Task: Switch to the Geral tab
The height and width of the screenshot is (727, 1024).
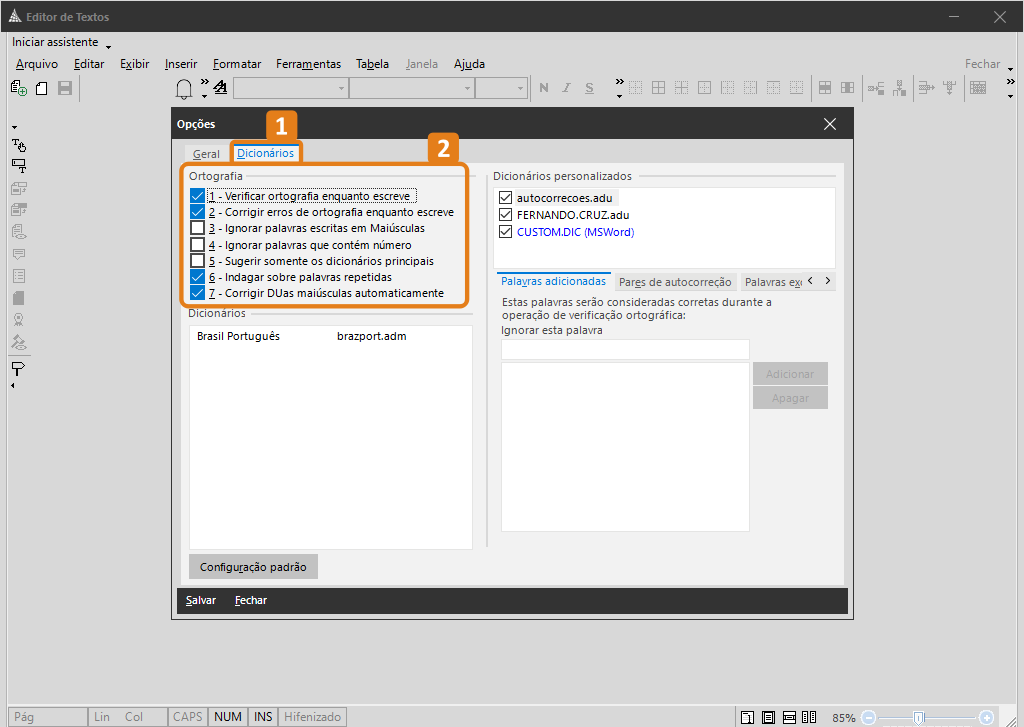Action: pyautogui.click(x=206, y=153)
